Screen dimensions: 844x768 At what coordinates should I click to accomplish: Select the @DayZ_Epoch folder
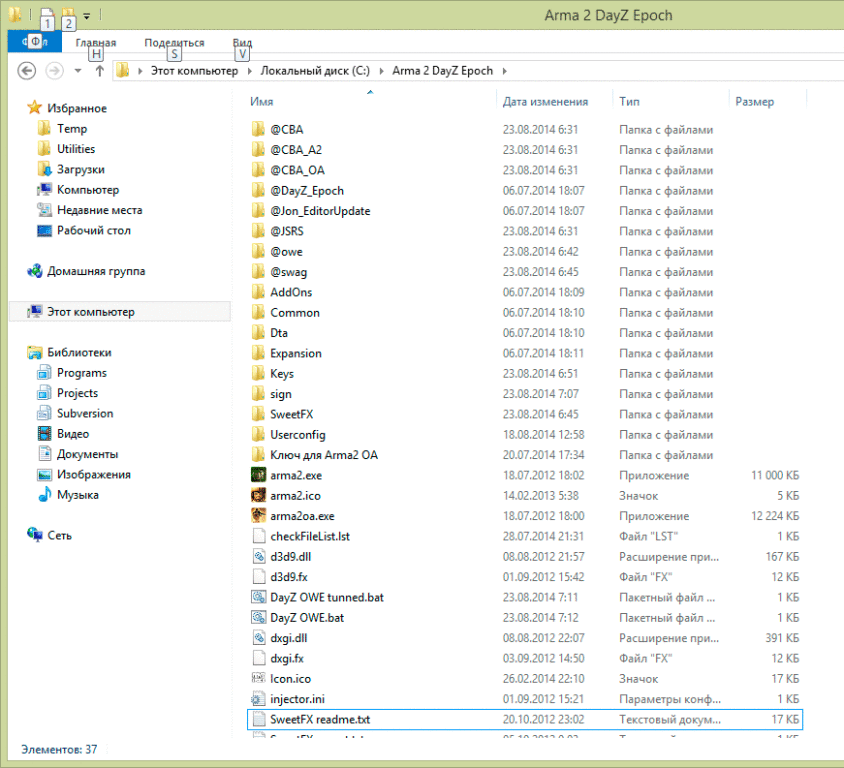click(307, 191)
